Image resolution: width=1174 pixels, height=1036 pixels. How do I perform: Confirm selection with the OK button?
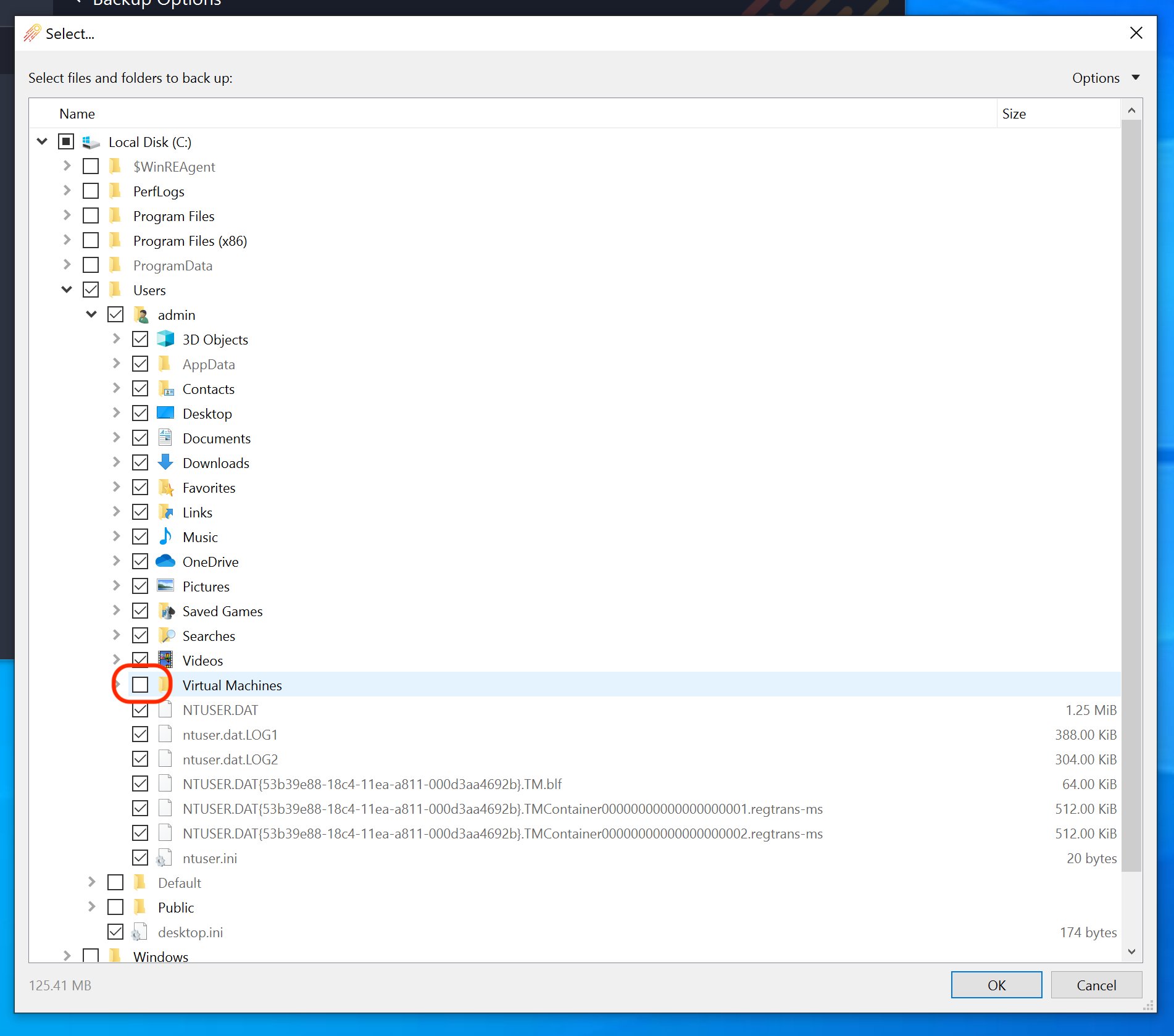[x=996, y=985]
